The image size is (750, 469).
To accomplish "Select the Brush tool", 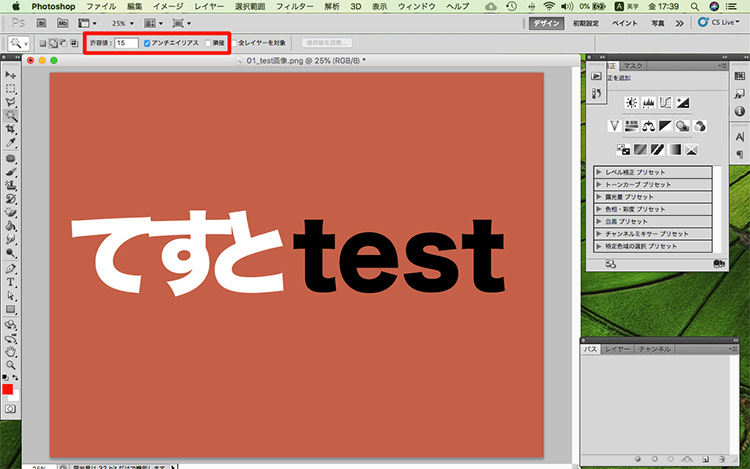I will (x=11, y=172).
